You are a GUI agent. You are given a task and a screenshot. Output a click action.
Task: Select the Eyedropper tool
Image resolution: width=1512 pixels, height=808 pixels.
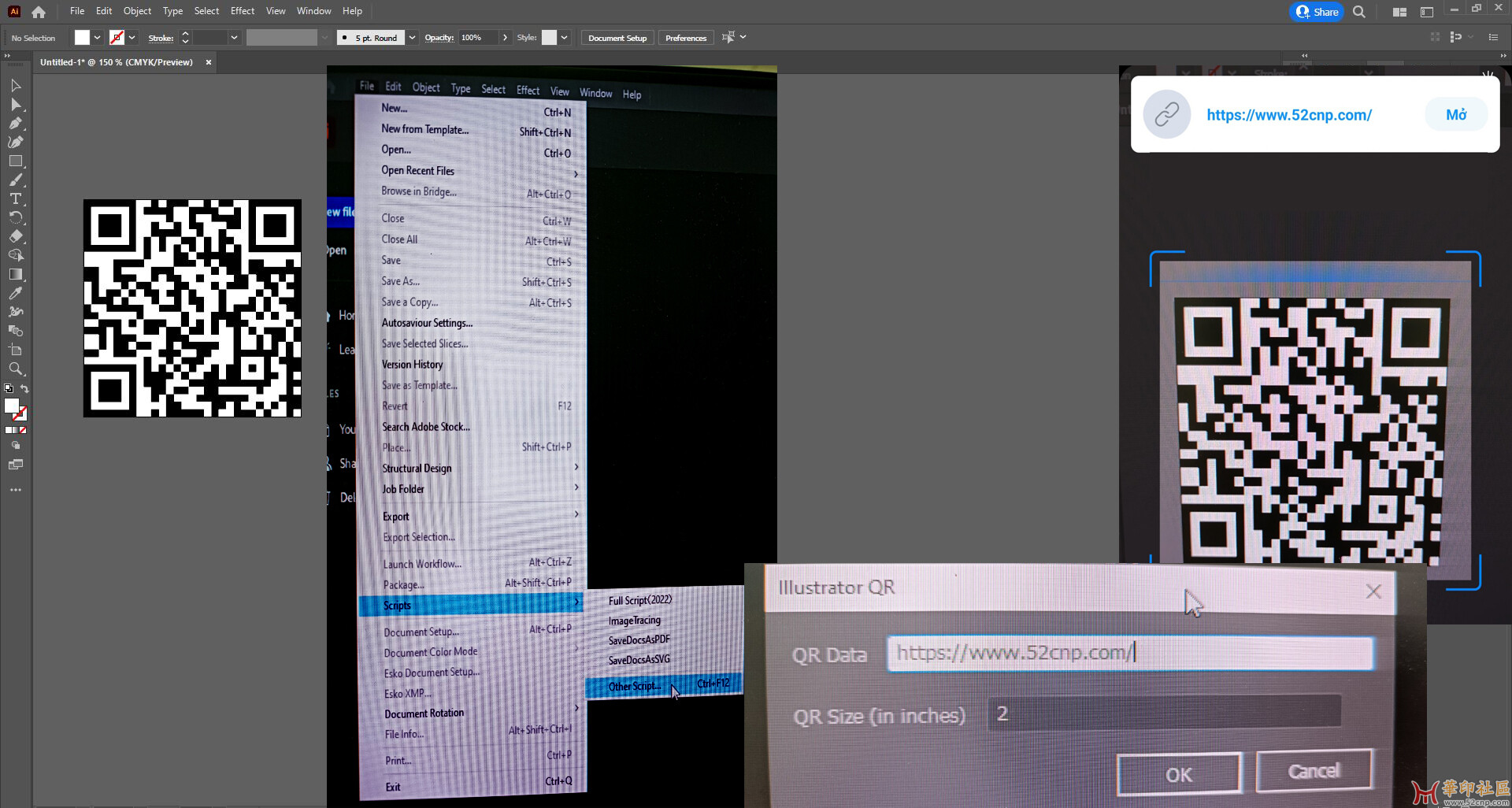coord(15,293)
